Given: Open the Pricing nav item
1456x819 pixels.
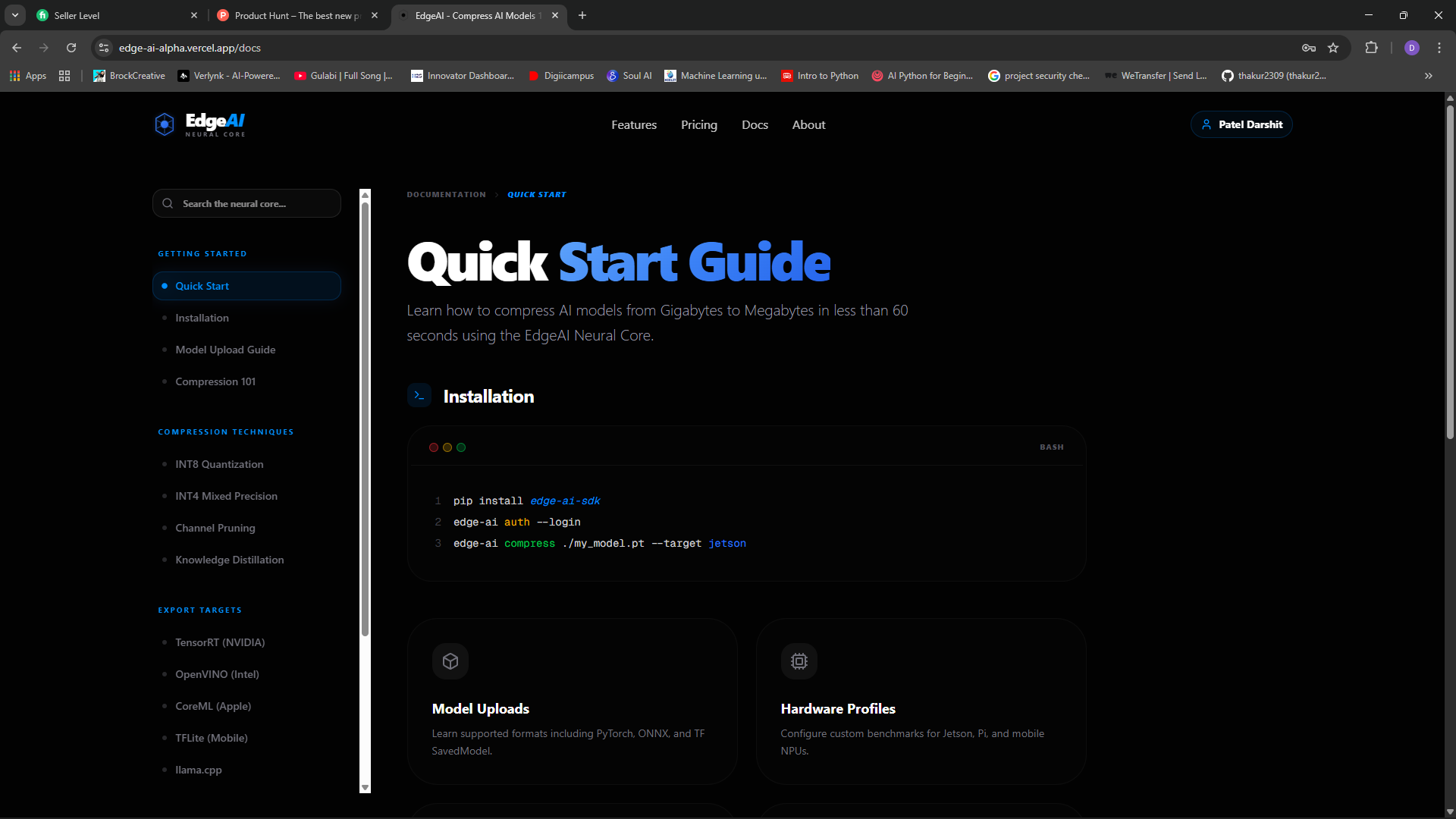Looking at the screenshot, I should click(x=698, y=125).
